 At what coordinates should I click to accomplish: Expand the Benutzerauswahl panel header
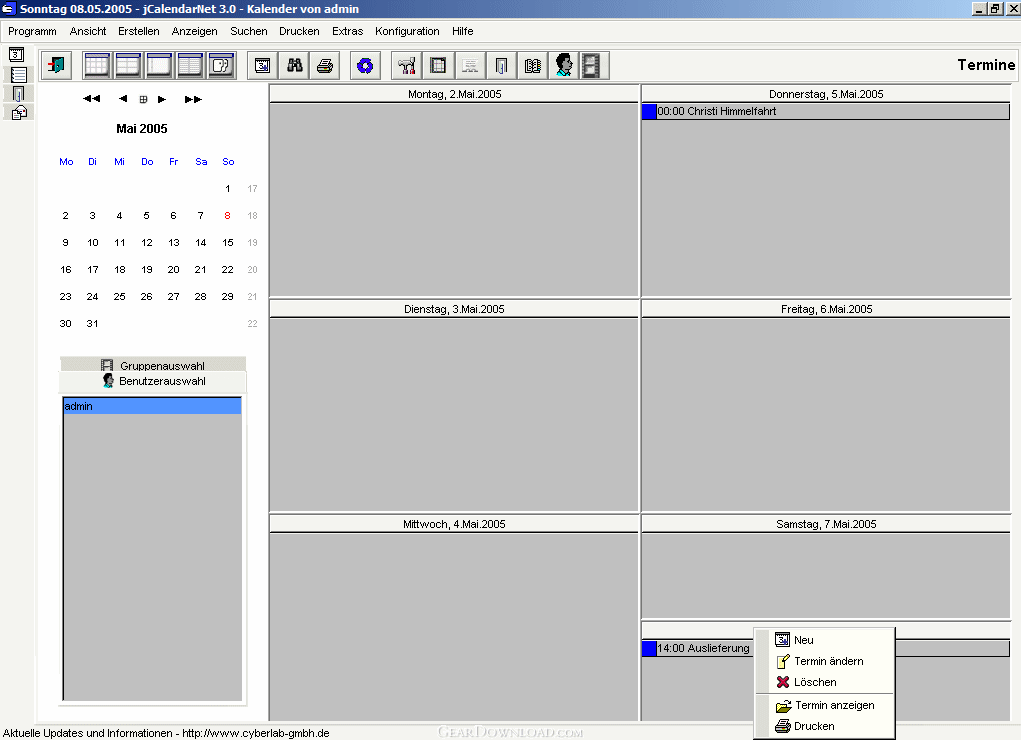pyautogui.click(x=153, y=381)
